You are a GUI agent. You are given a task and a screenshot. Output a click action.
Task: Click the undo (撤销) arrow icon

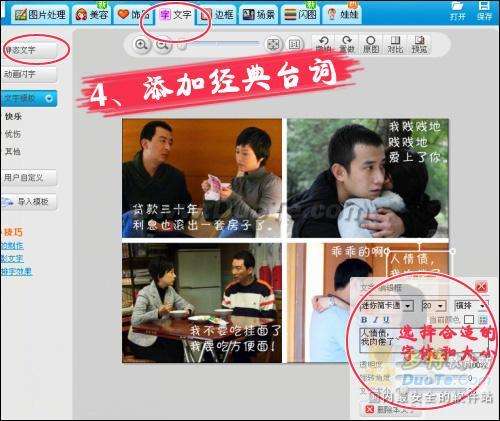(323, 44)
